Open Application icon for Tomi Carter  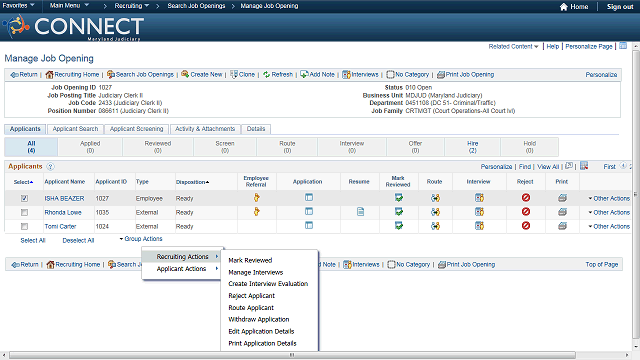pos(309,225)
